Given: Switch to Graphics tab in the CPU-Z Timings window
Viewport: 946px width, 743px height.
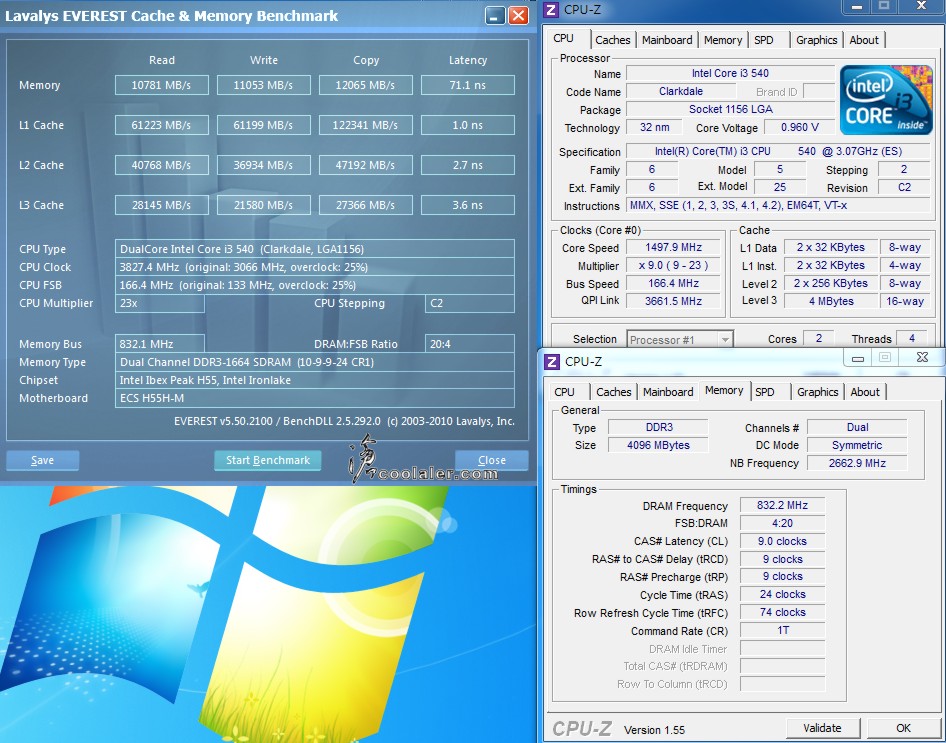Looking at the screenshot, I should (x=817, y=392).
